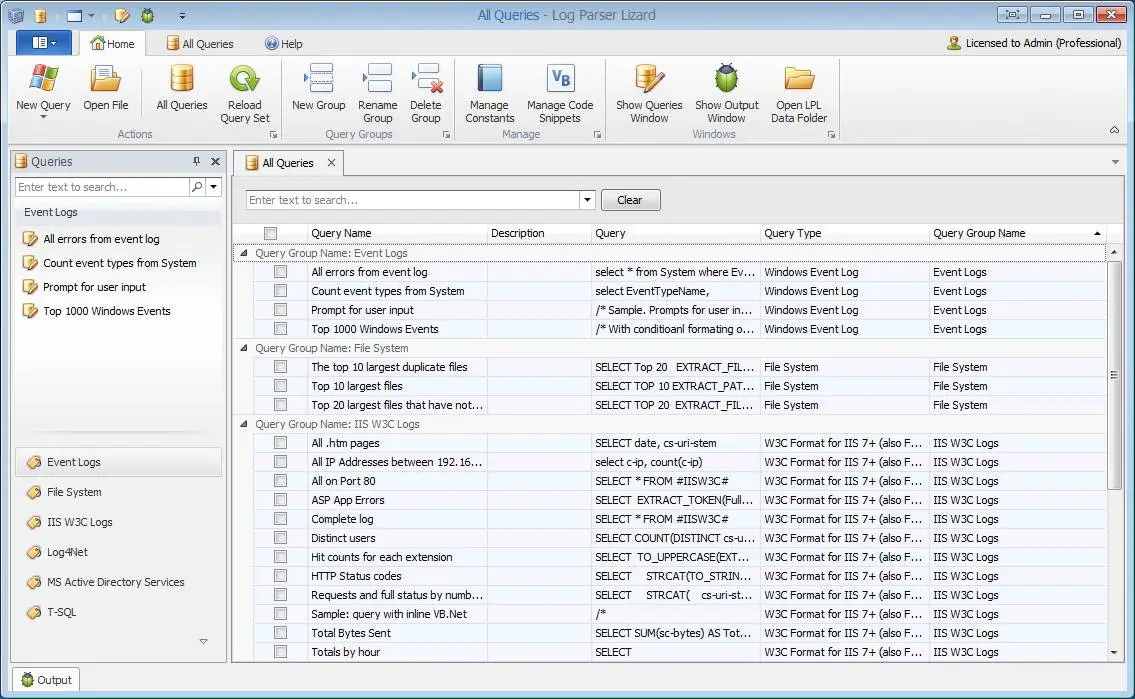Image resolution: width=1135 pixels, height=699 pixels.
Task: Click the New Query ribbon icon
Action: (43, 79)
